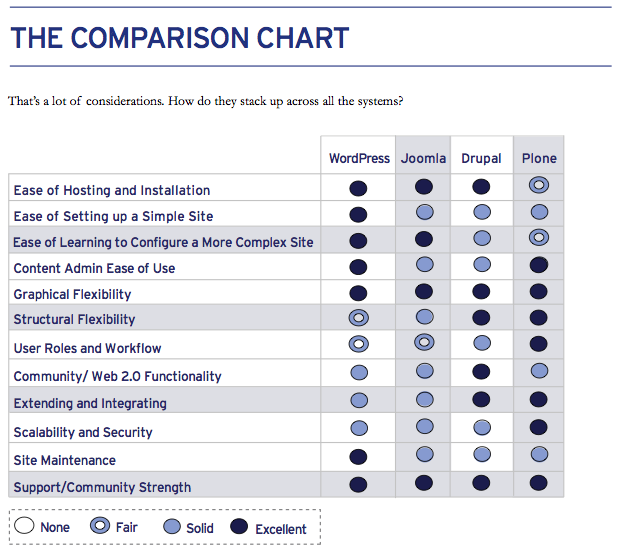Click Joomla rating dot for Graphical Flexibility
Viewport: 618px width, 555px height.
(x=424, y=292)
